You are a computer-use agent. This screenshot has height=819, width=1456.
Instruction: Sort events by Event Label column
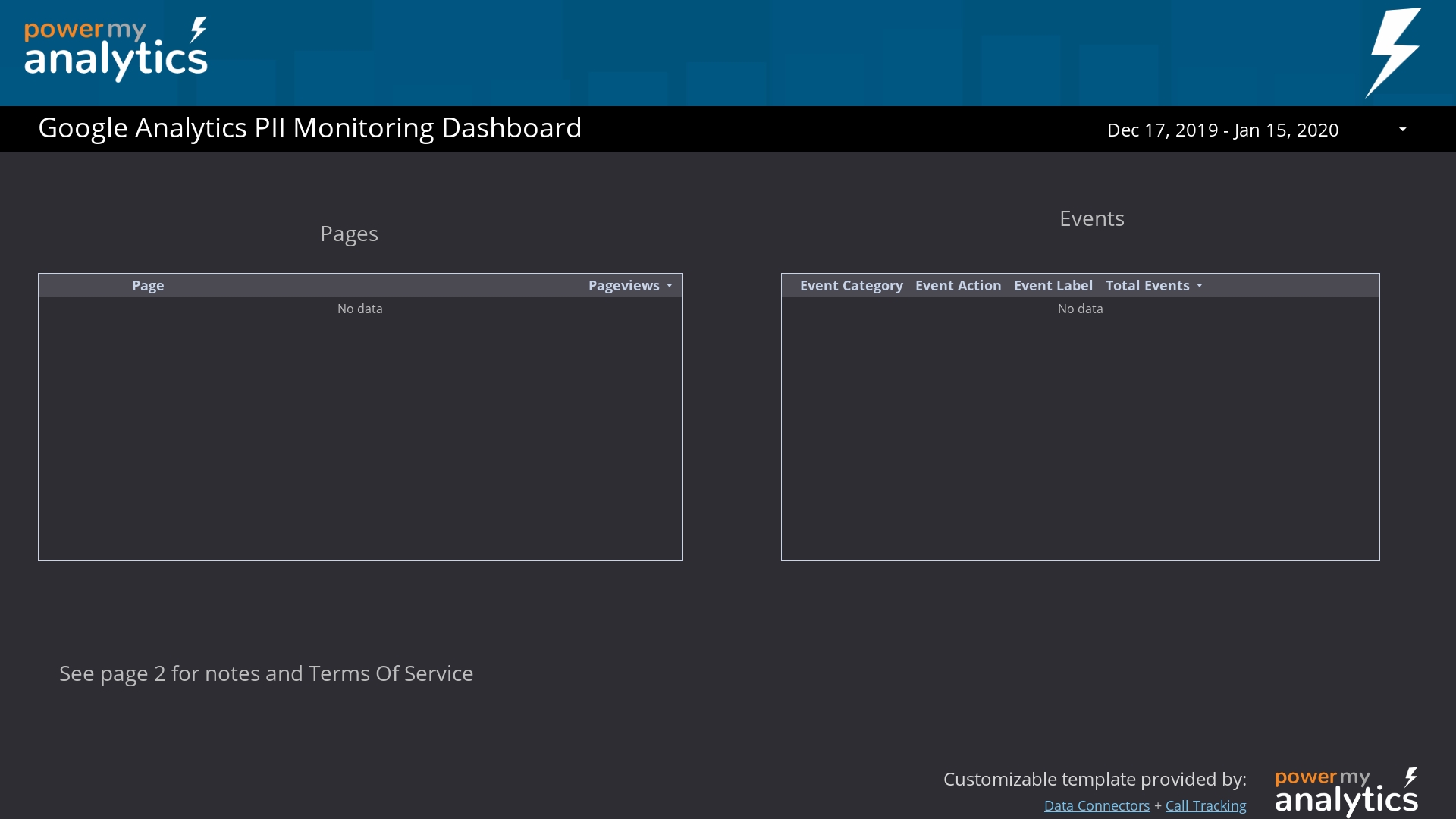coord(1053,286)
